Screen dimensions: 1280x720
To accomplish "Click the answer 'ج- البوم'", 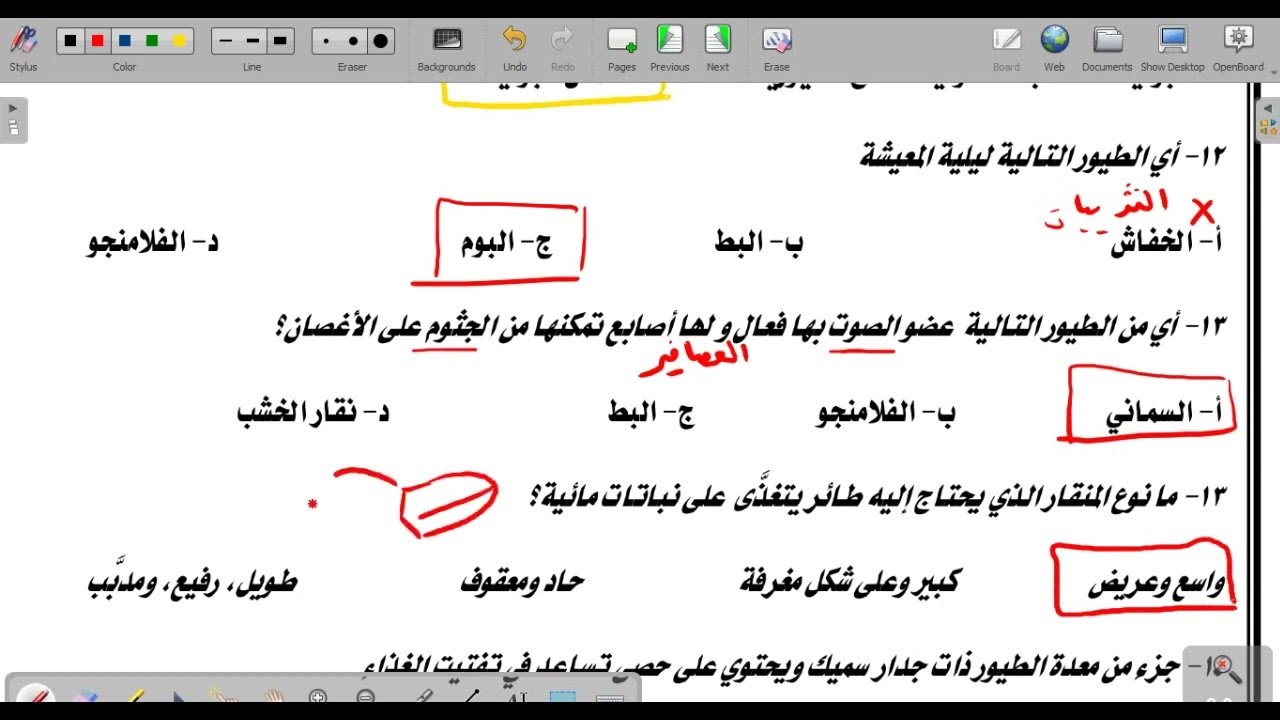I will (x=506, y=243).
